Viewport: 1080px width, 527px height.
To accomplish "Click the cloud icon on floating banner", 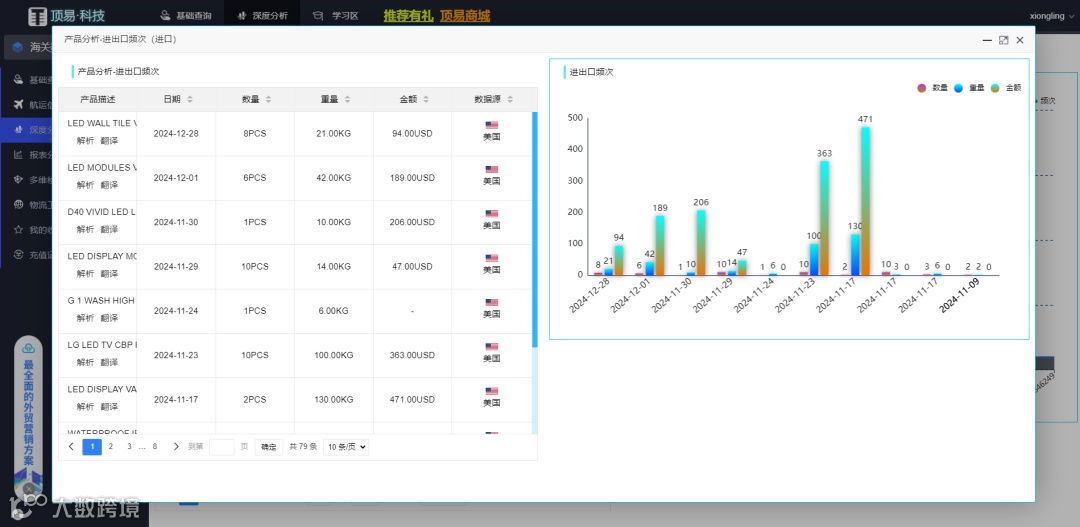I will click(28, 349).
